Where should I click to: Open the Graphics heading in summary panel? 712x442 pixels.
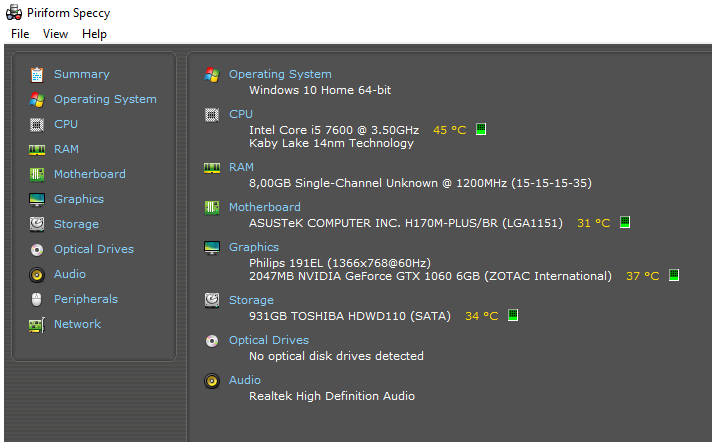pyautogui.click(x=254, y=247)
